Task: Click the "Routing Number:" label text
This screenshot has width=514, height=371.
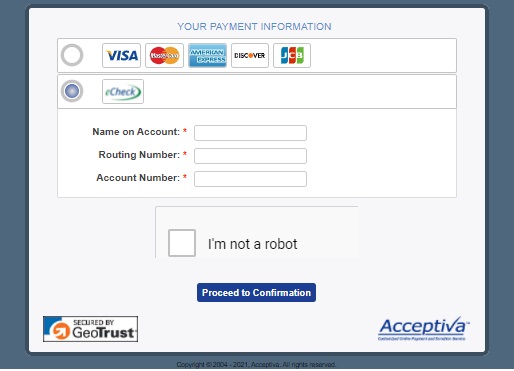Action: click(139, 155)
